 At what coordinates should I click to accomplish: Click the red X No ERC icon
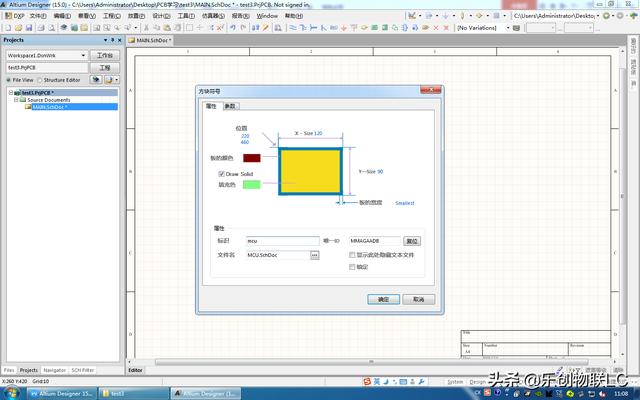tap(436, 28)
